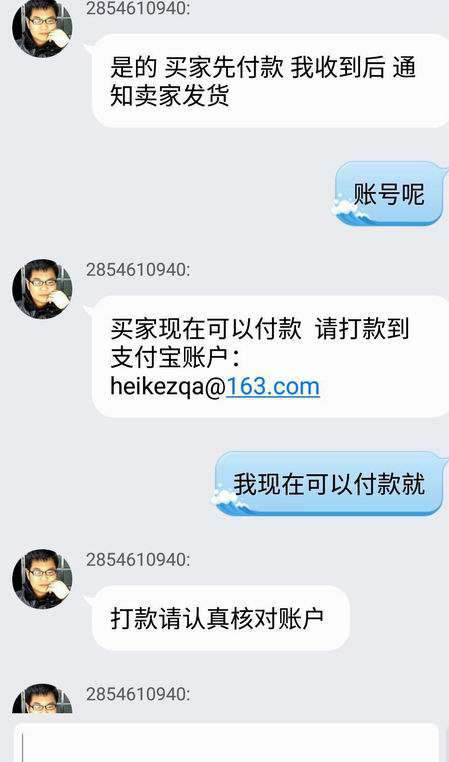This screenshot has width=449, height=762.
Task: Open the 163.com link
Action: [273, 386]
